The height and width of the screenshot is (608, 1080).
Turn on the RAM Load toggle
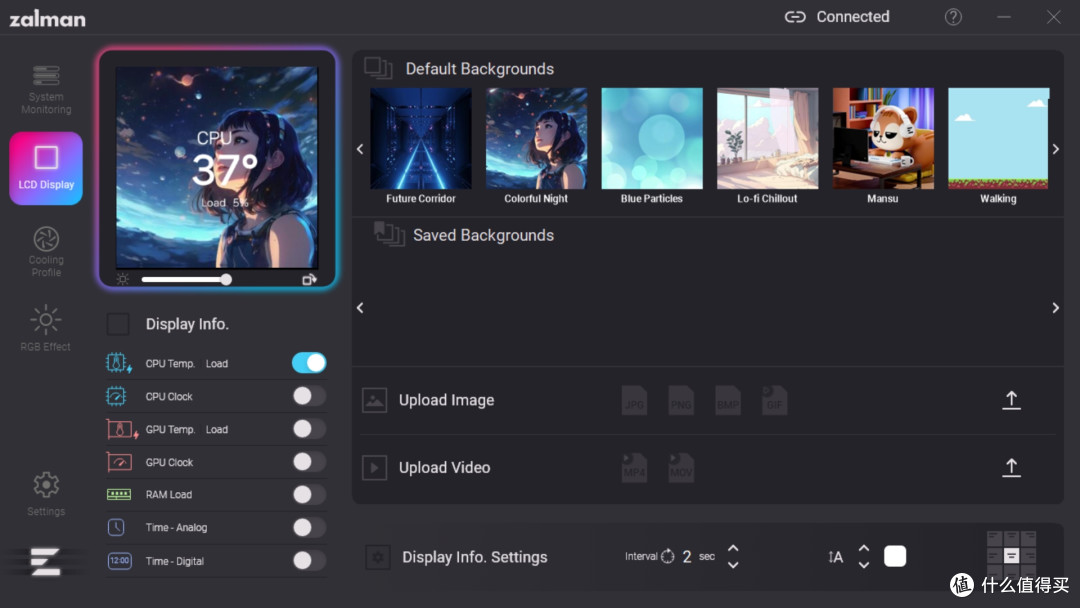click(309, 494)
